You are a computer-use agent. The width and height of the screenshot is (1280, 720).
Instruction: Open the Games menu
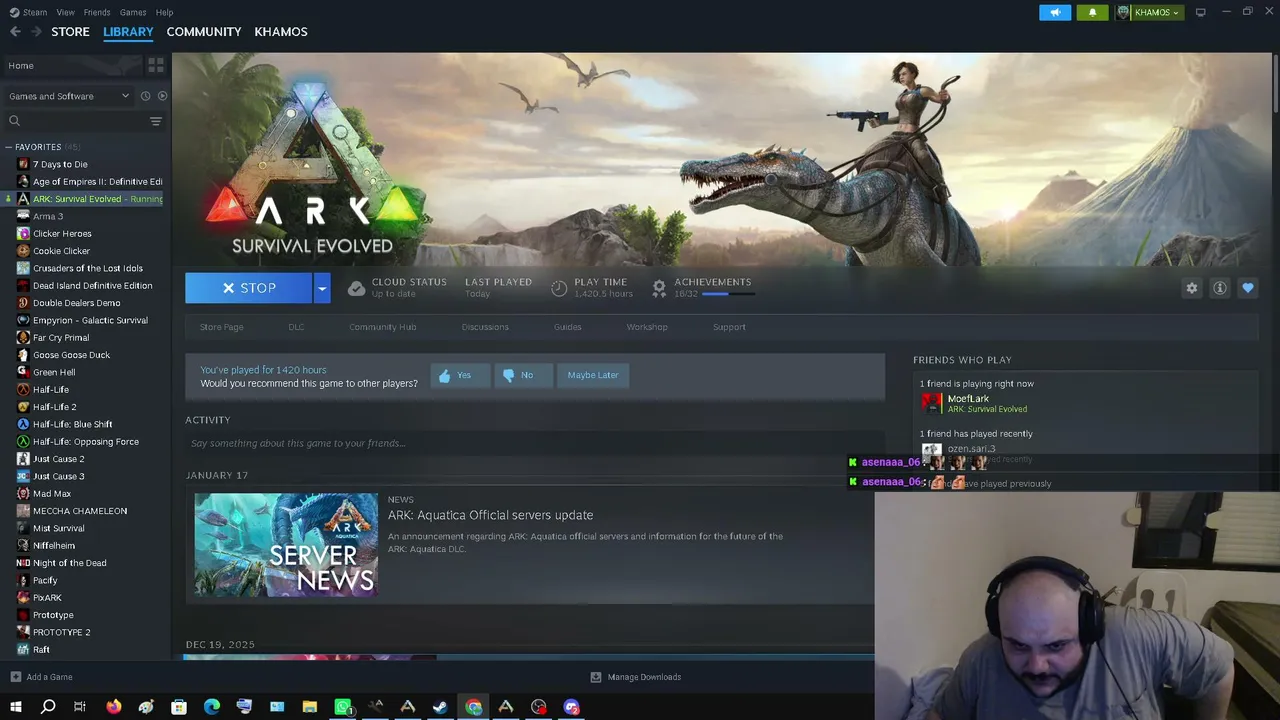pos(133,12)
